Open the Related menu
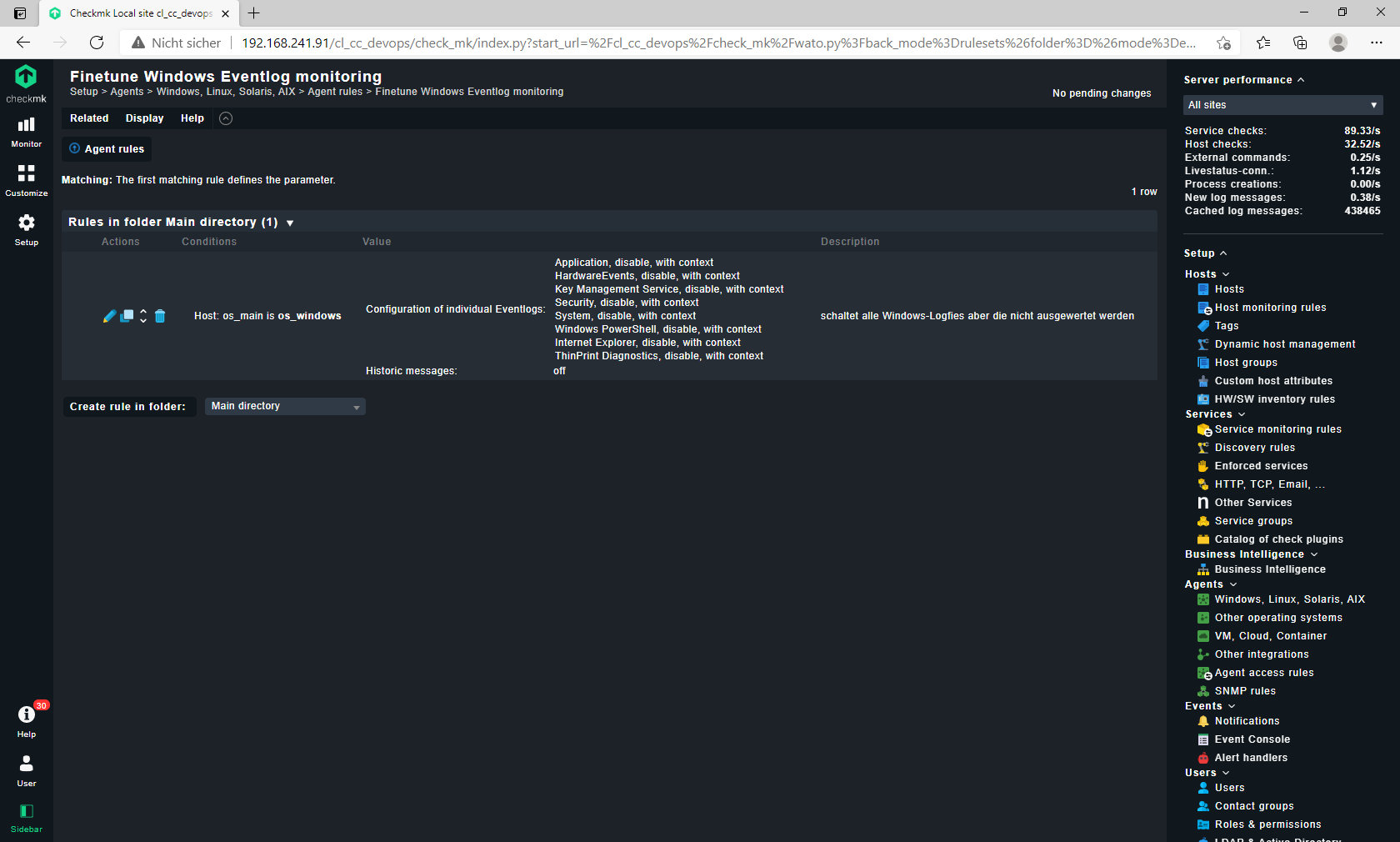 point(89,118)
